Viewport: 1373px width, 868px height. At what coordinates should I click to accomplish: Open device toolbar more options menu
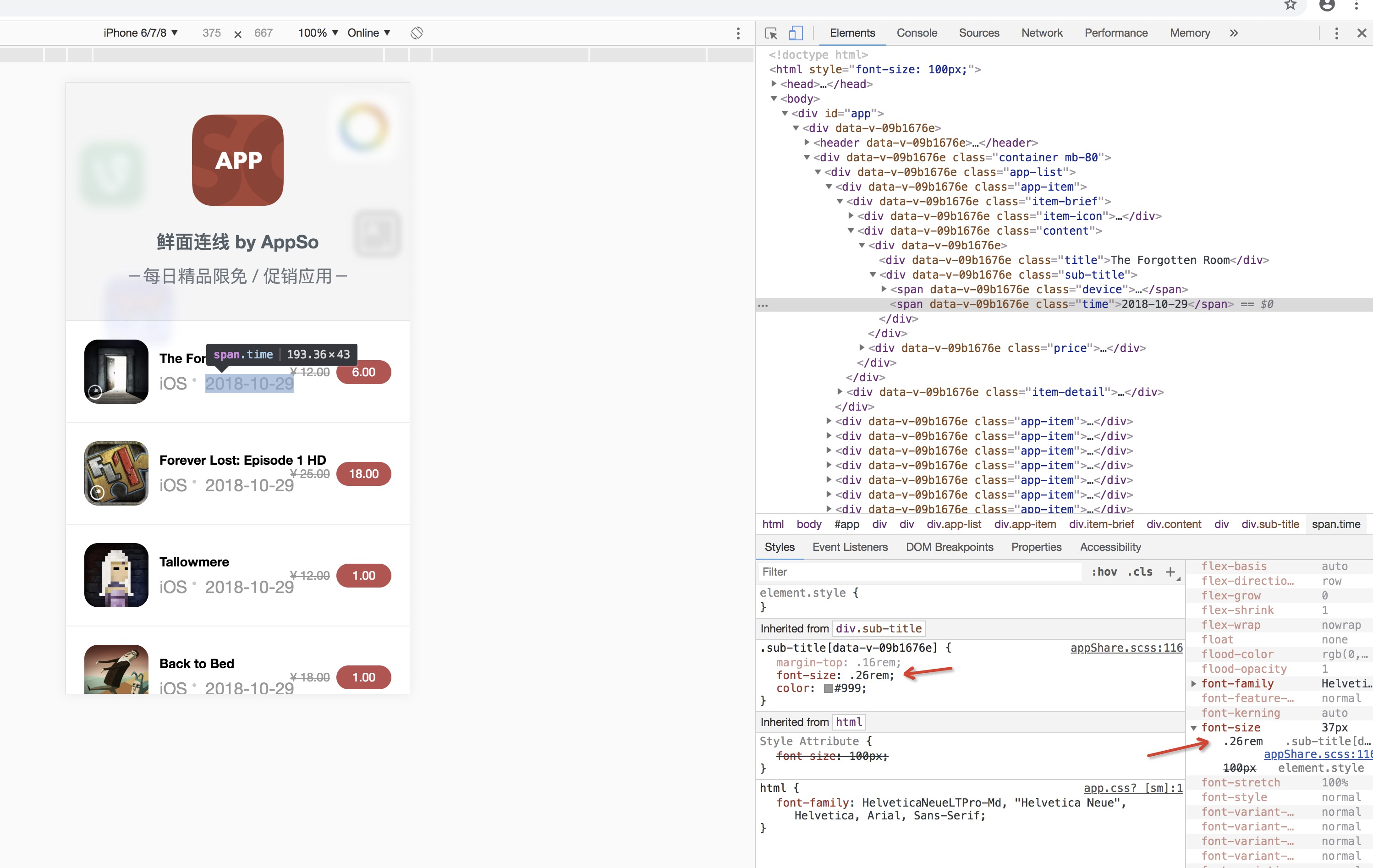pyautogui.click(x=738, y=33)
